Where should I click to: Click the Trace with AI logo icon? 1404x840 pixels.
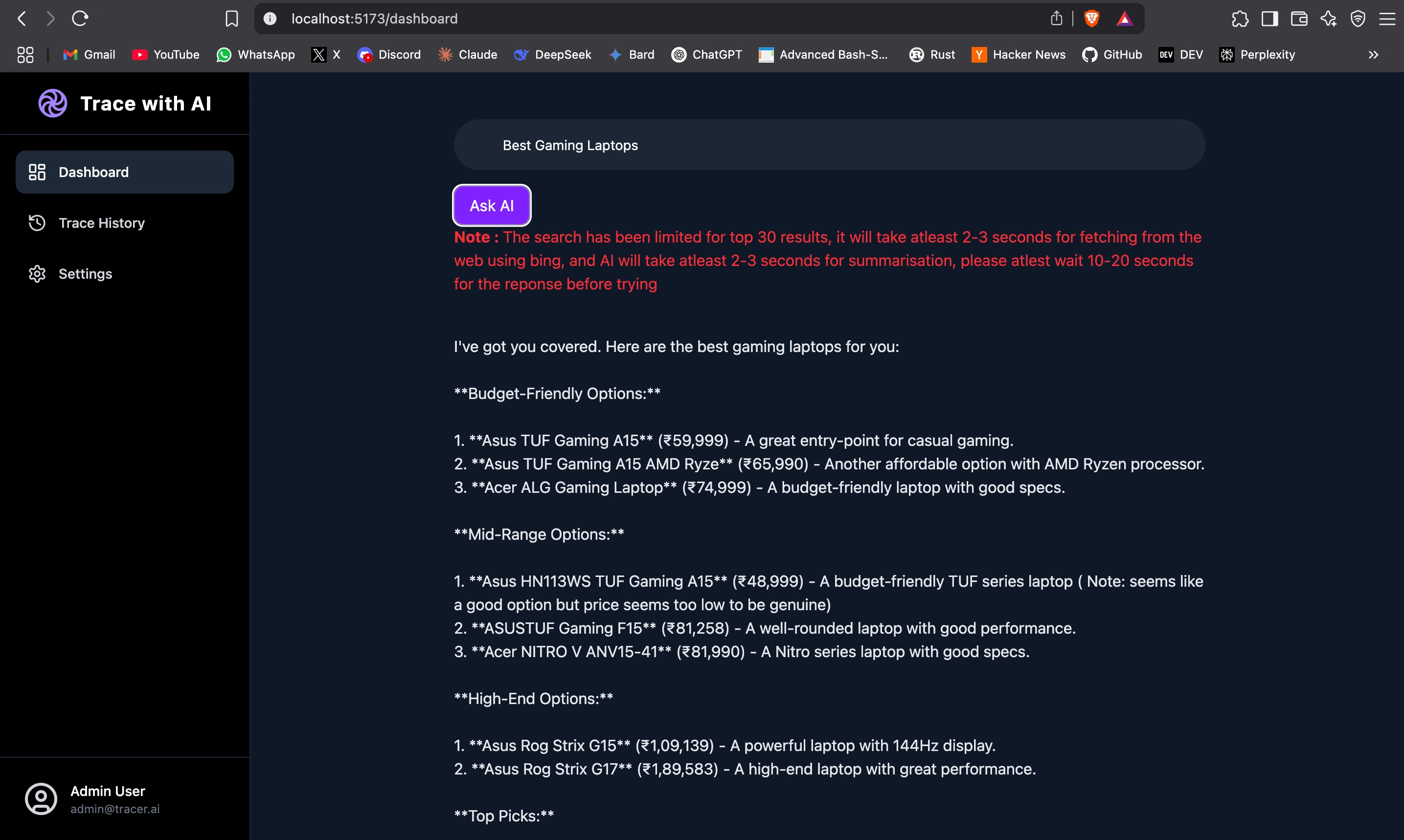point(53,103)
